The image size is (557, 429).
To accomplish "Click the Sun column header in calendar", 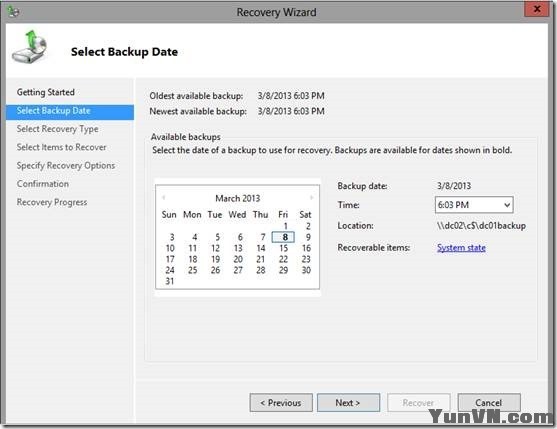I will pyautogui.click(x=169, y=214).
